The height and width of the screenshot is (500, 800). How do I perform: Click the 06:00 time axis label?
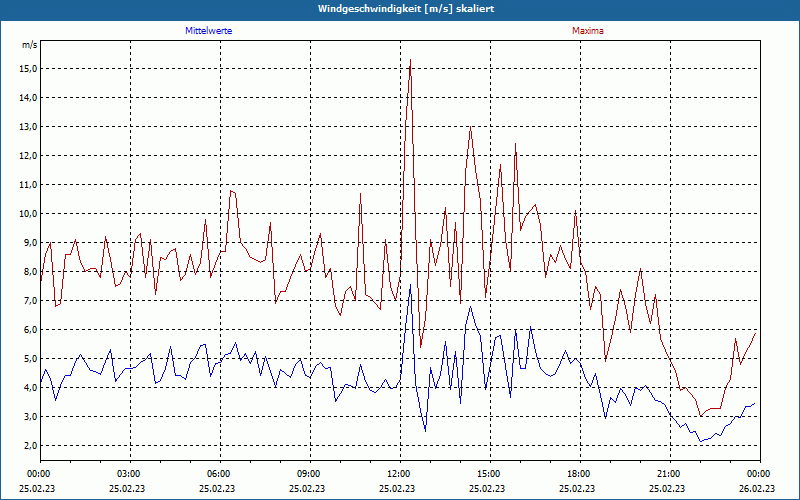tap(218, 474)
